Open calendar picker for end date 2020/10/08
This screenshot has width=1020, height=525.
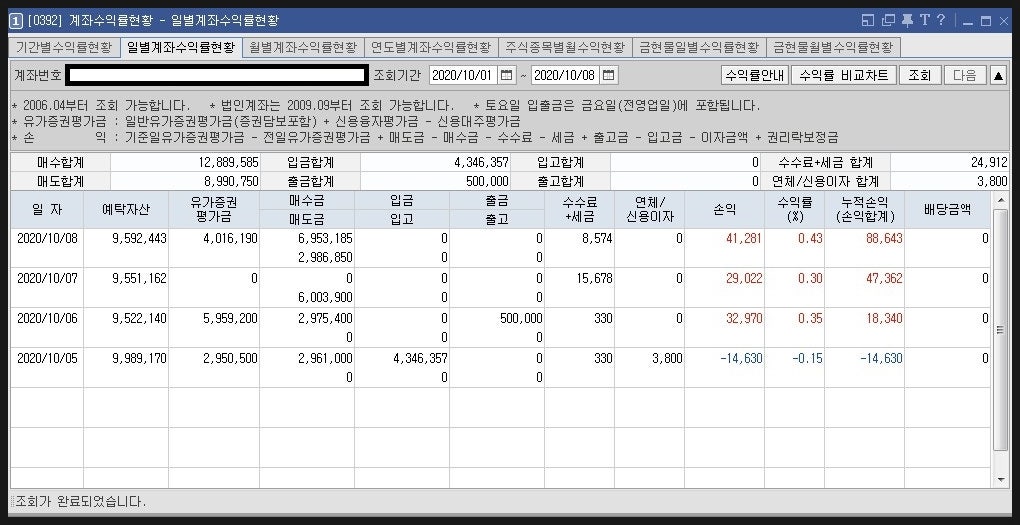click(x=608, y=75)
